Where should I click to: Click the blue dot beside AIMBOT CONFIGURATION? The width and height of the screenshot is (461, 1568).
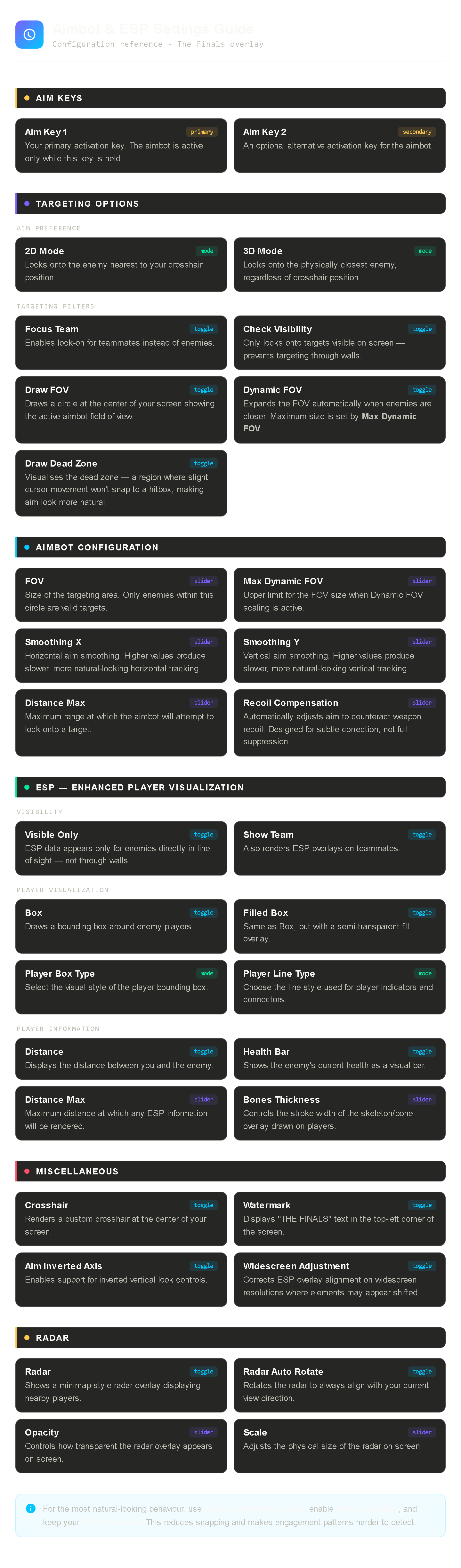click(27, 547)
